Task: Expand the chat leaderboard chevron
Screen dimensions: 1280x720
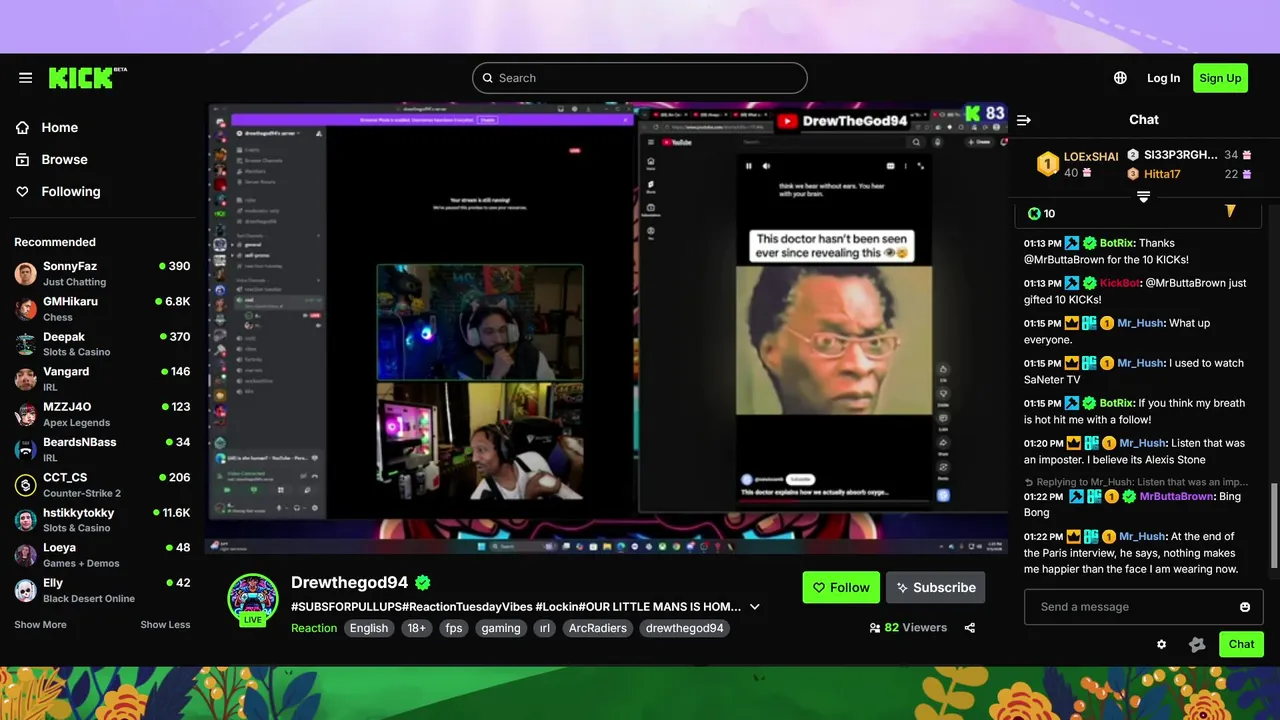Action: tap(1144, 197)
